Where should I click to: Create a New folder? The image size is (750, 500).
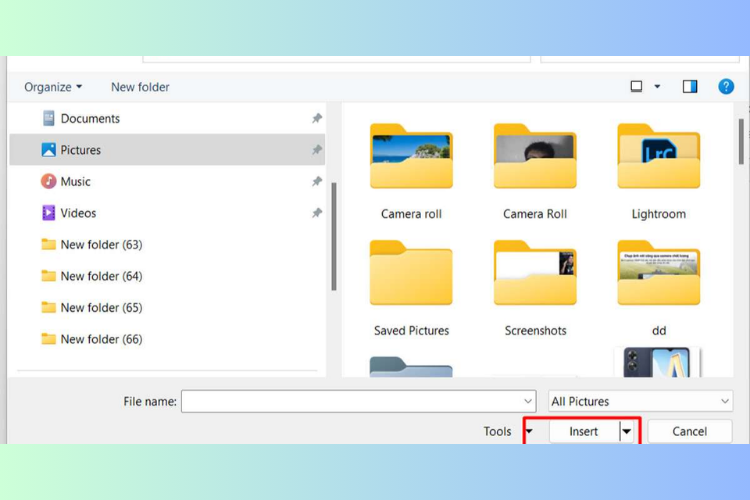140,87
